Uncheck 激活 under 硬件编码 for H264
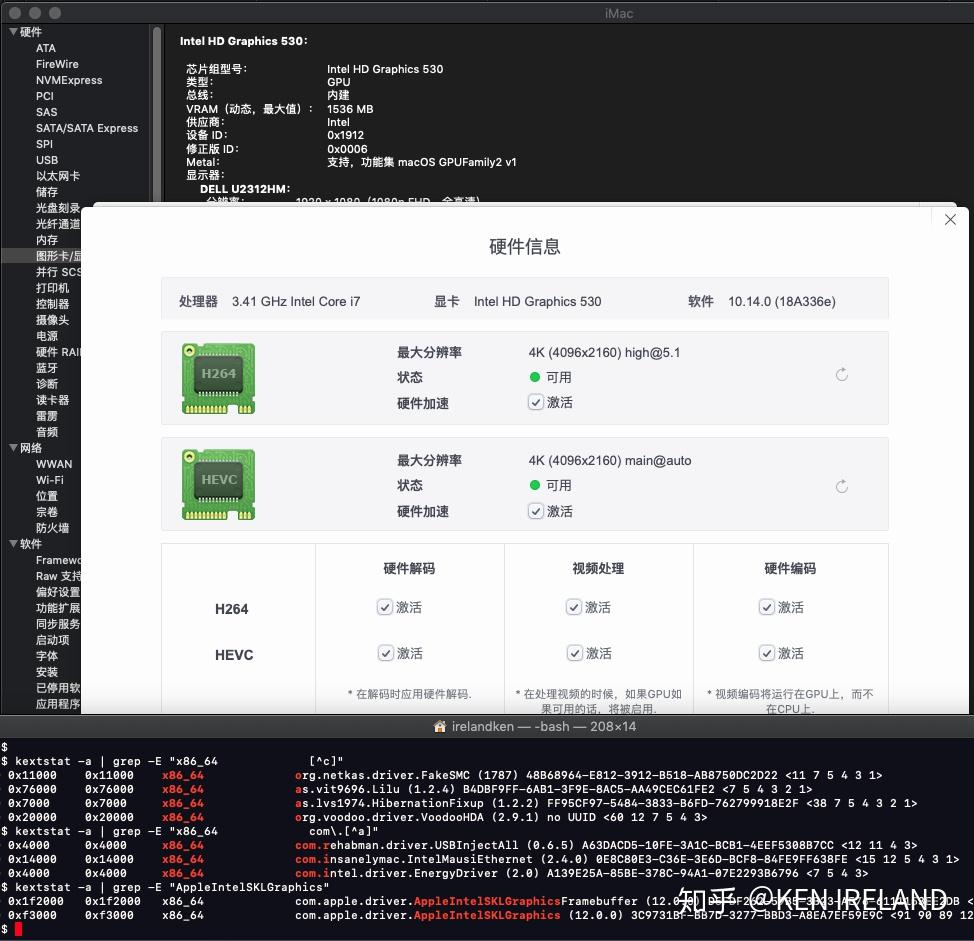Image resolution: width=974 pixels, height=941 pixels. click(767, 607)
